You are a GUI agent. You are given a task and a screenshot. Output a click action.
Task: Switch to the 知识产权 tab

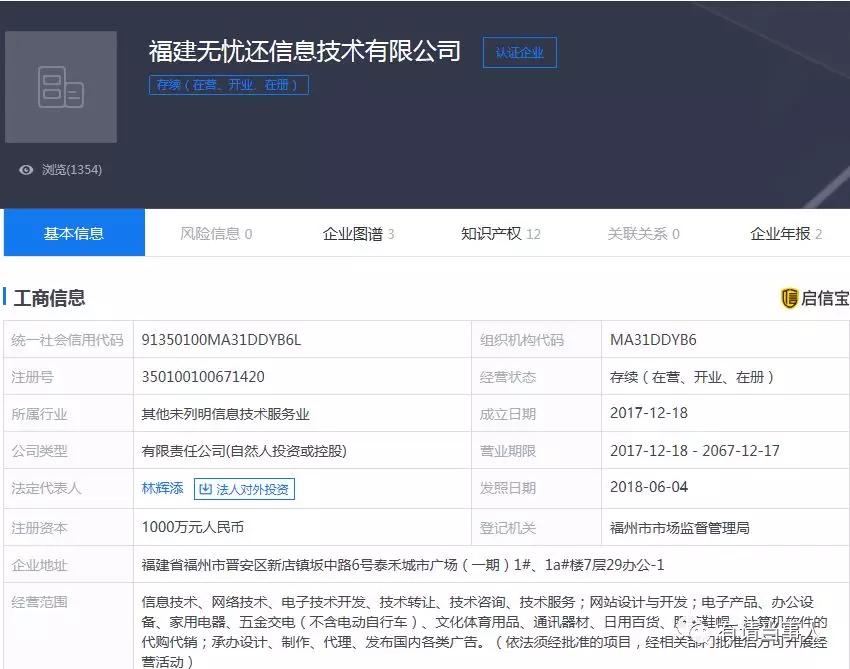point(499,231)
